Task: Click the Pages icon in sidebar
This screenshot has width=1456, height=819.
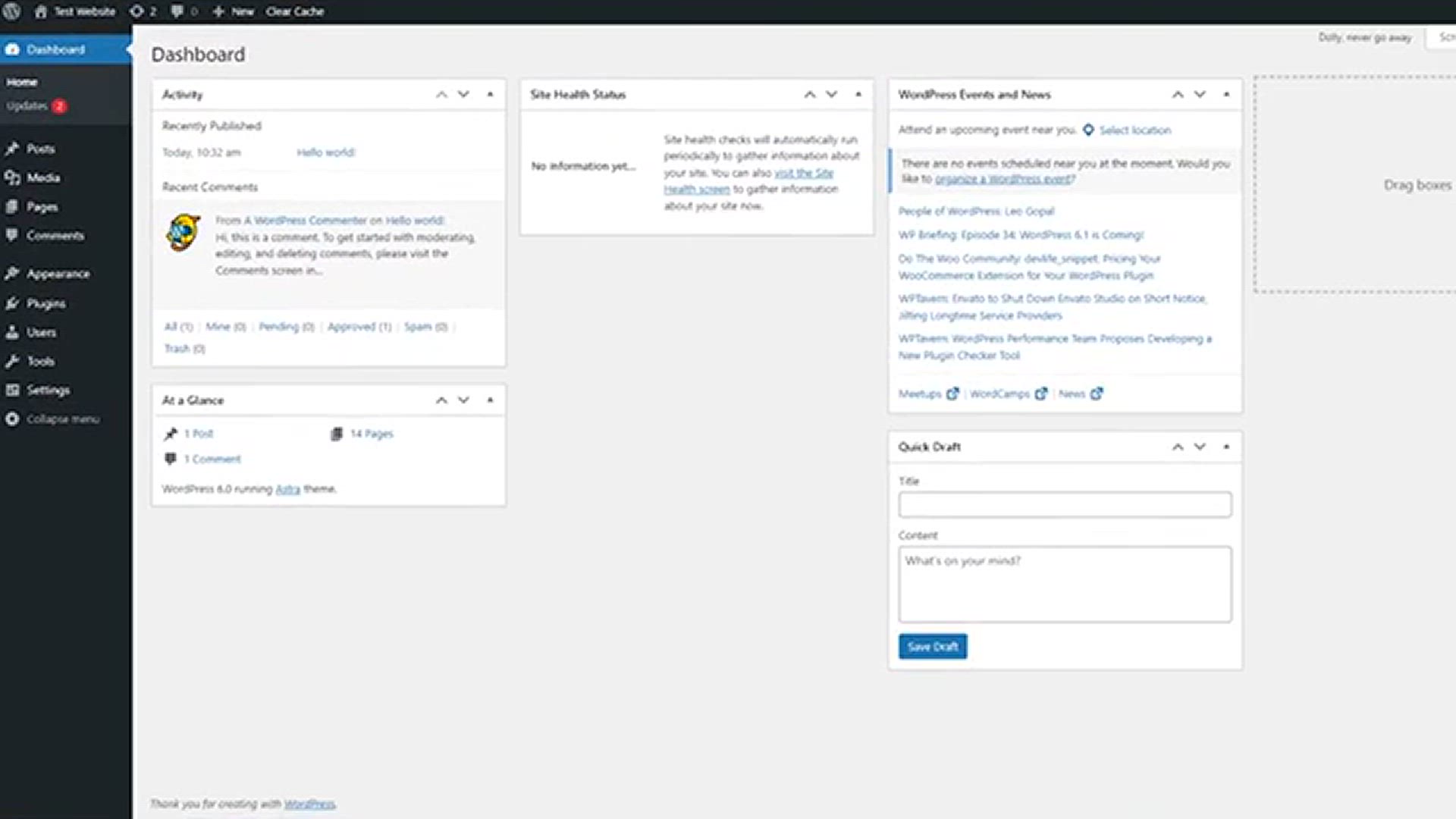Action: (12, 206)
